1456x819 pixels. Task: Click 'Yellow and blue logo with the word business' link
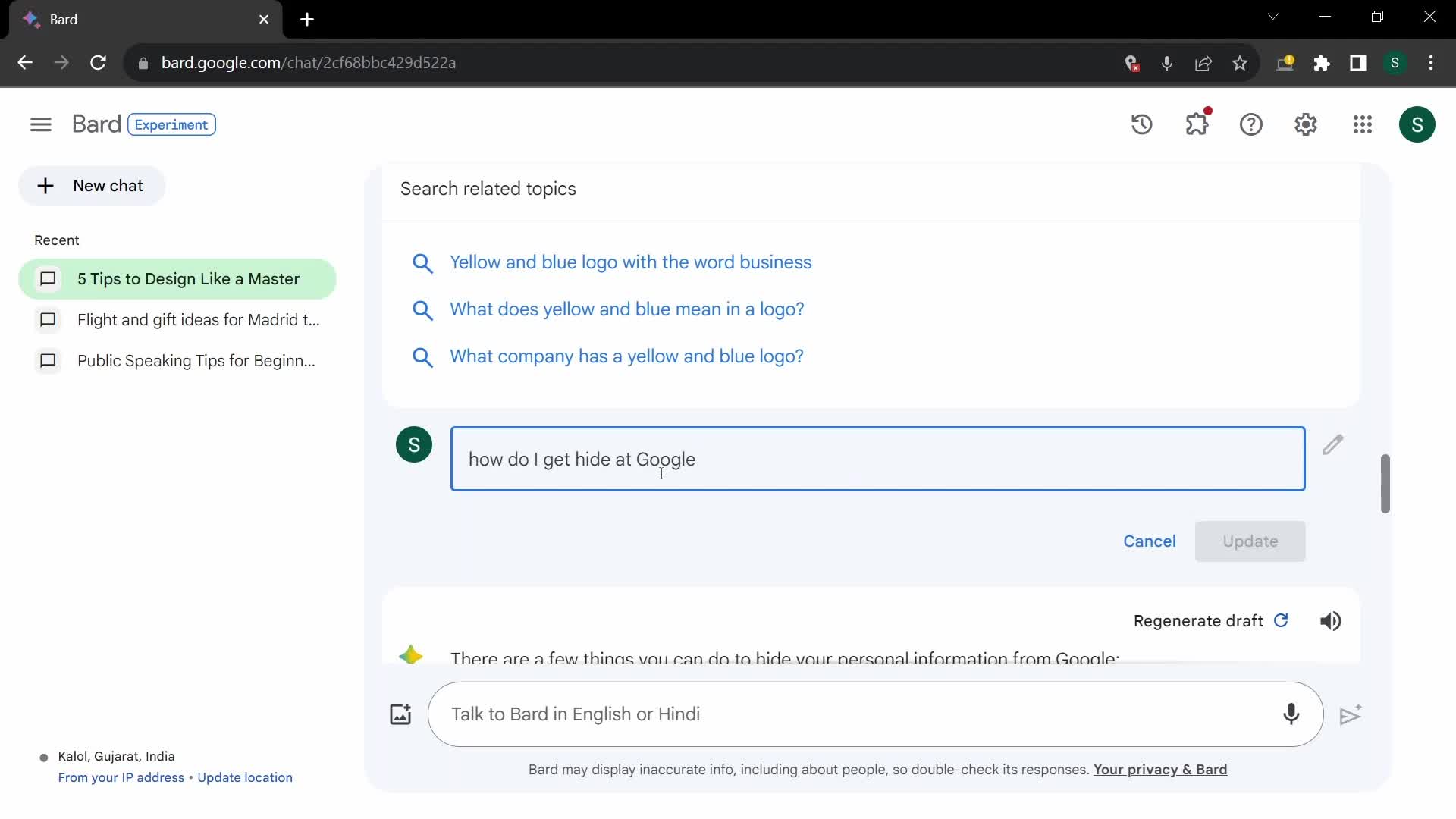coord(630,262)
